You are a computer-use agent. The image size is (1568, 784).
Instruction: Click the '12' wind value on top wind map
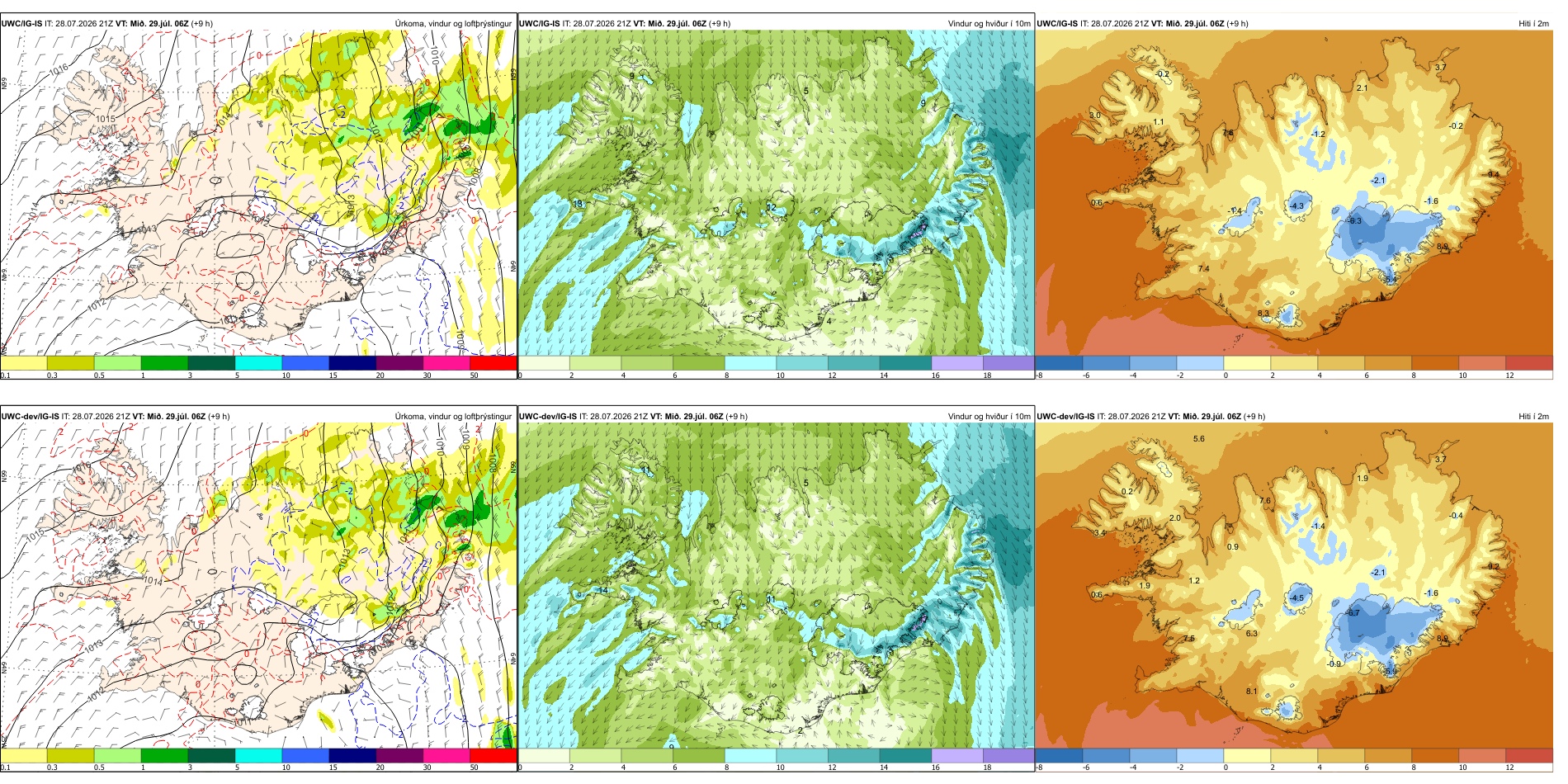pyautogui.click(x=772, y=207)
